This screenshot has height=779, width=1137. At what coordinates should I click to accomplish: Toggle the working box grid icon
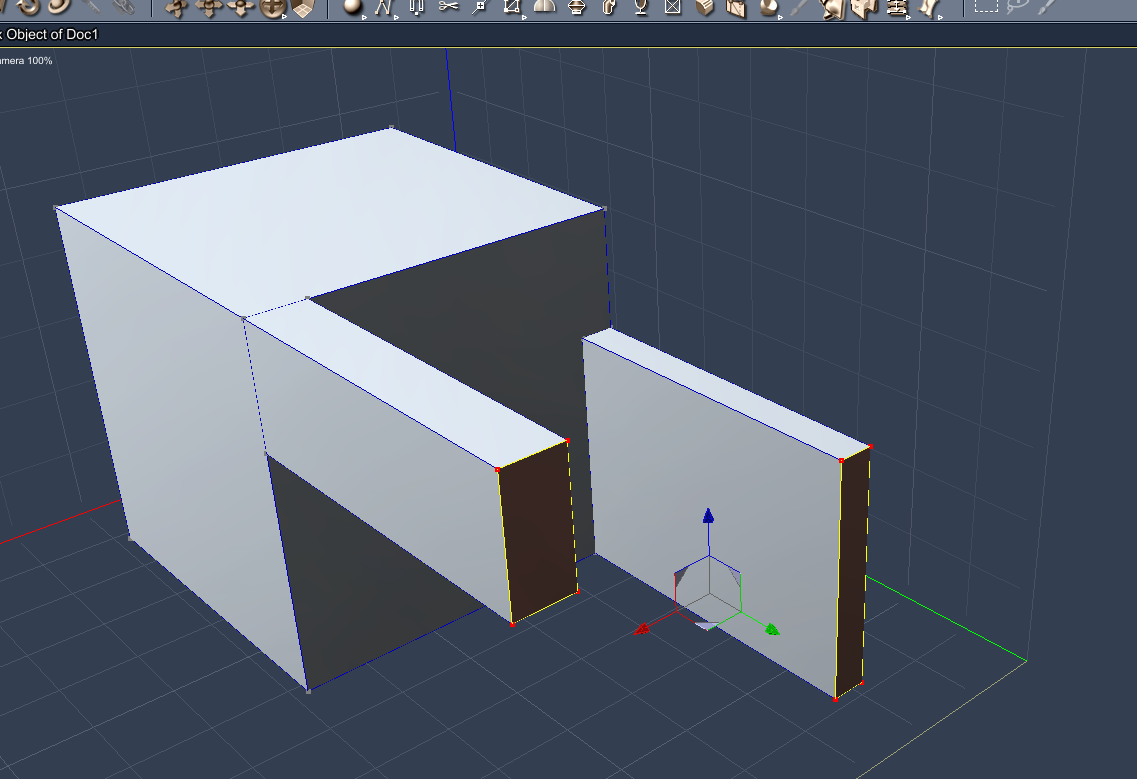click(x=302, y=8)
